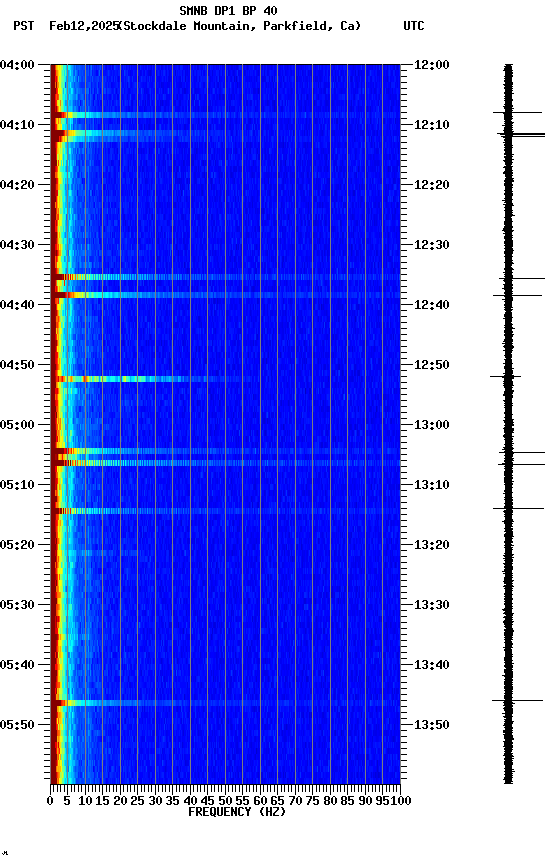Click the '12:50' UTC time label
This screenshot has height=864, width=552.
(x=432, y=365)
